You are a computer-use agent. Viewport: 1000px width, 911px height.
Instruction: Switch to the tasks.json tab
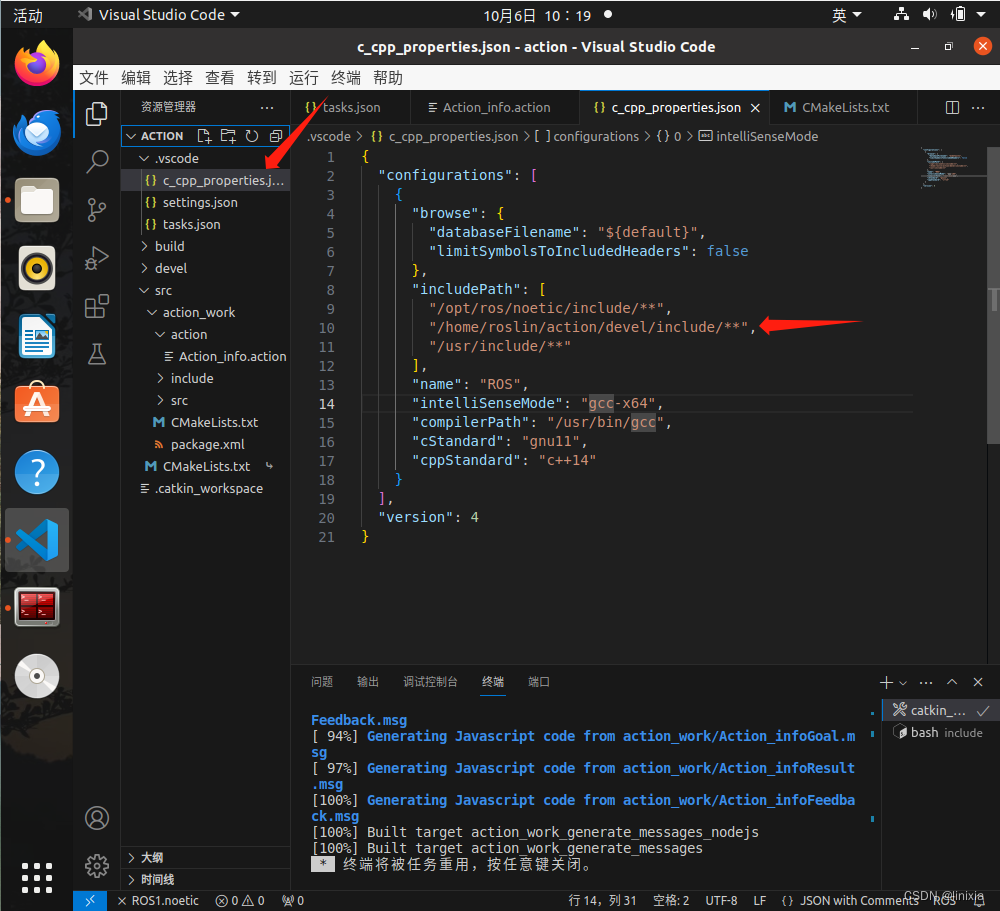pos(350,107)
